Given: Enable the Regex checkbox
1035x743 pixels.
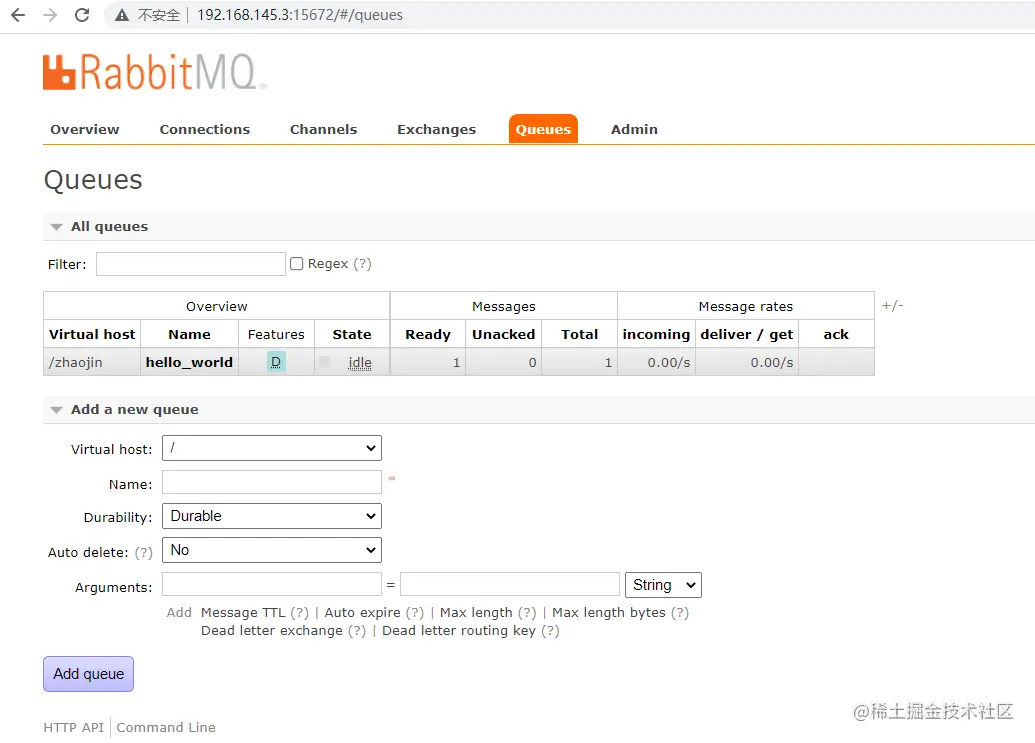Looking at the screenshot, I should click(x=297, y=264).
